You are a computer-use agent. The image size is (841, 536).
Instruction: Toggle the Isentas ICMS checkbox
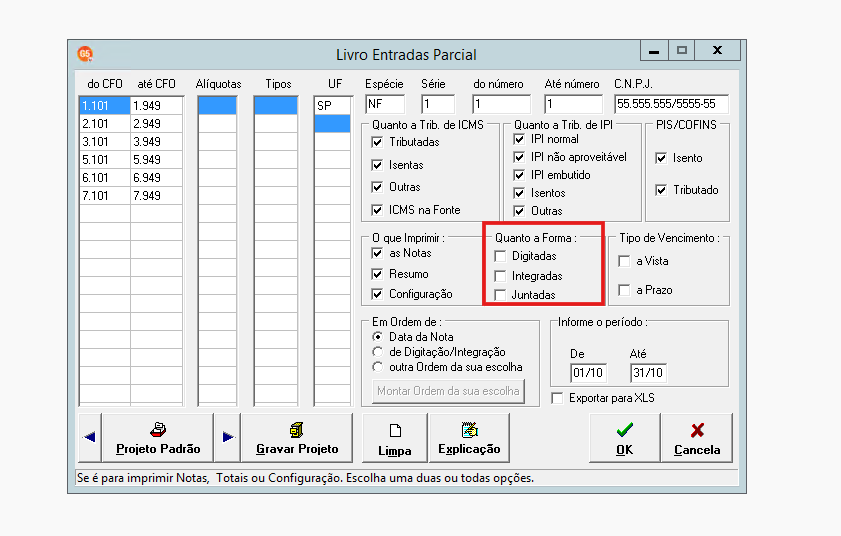pos(378,165)
